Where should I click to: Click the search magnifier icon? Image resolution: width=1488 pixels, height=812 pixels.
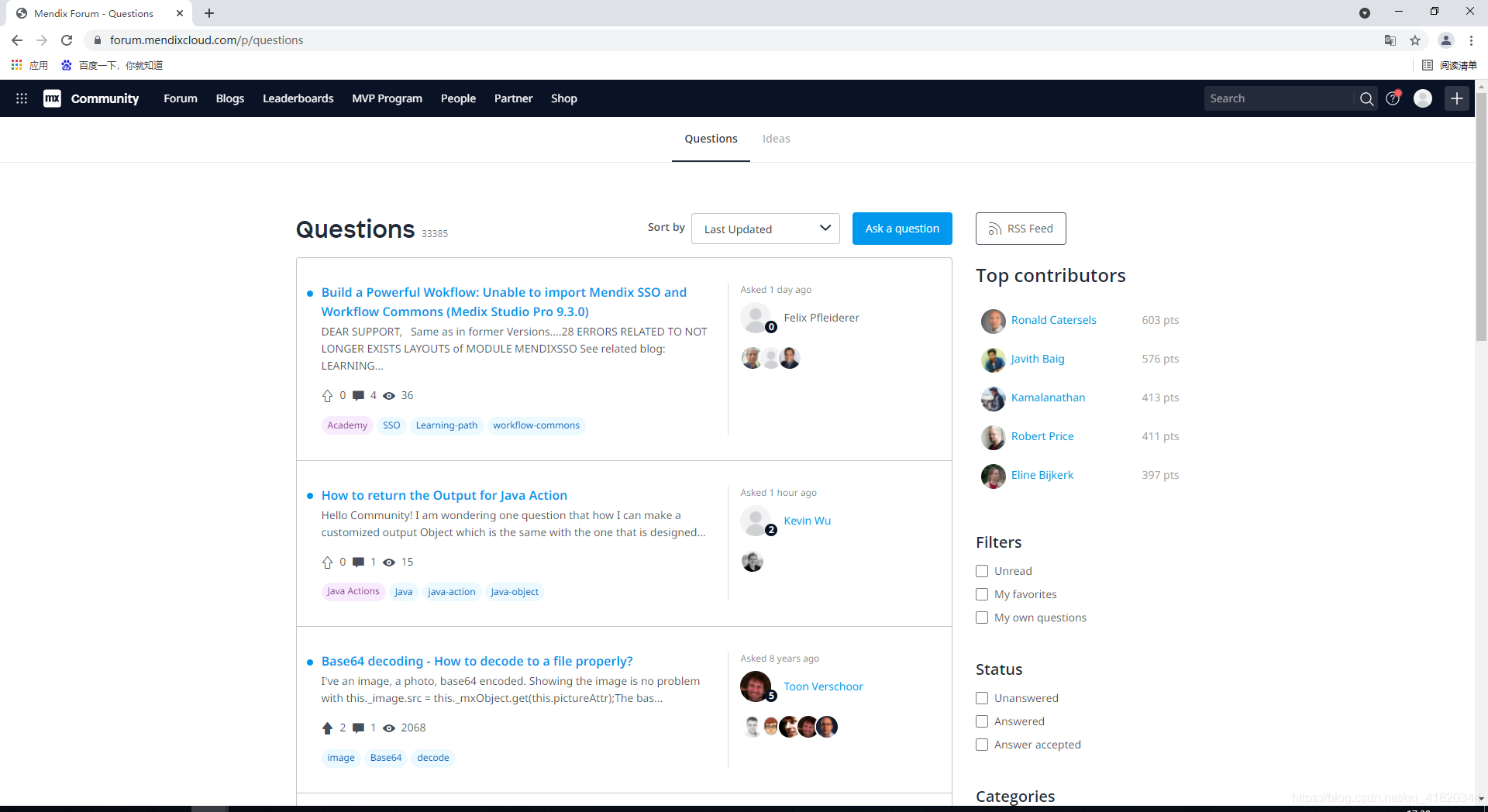click(1366, 98)
